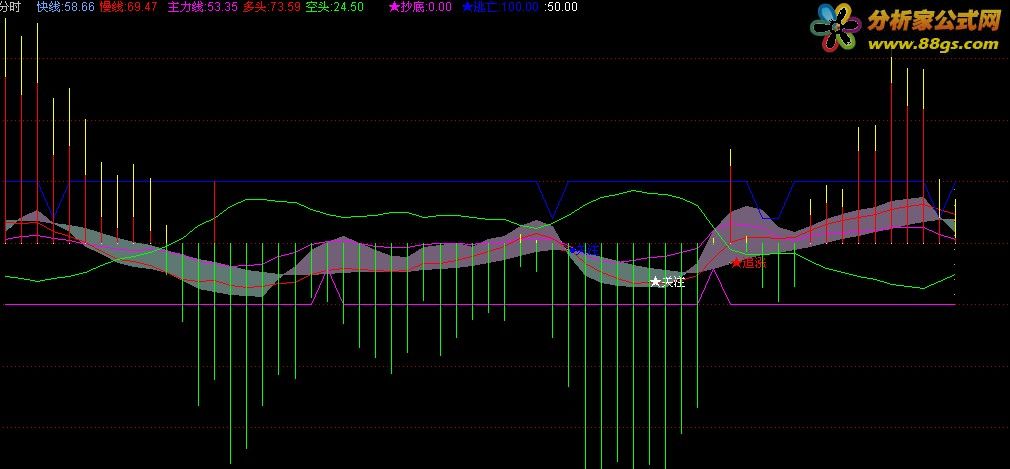
Task: Click the blue ★关注 marker on the chart
Action: (585, 250)
